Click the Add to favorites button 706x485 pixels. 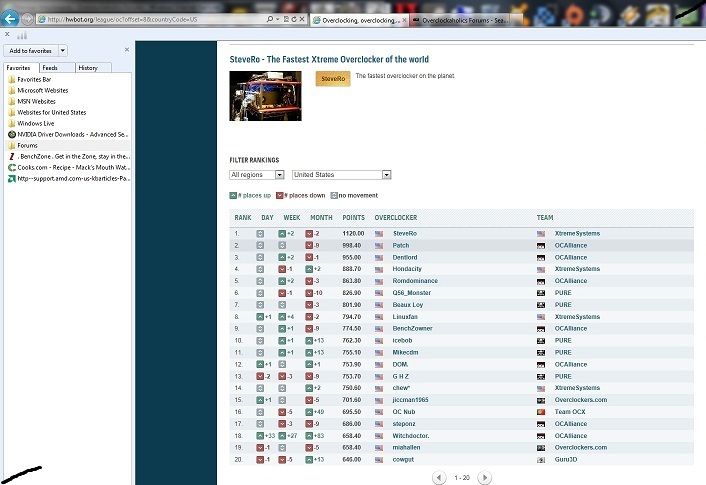[x=30, y=50]
